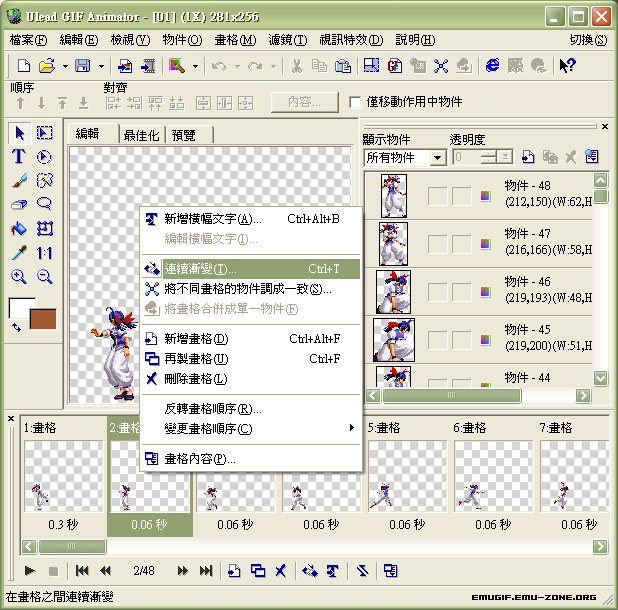Choose 將不同畫格的物件調成一致 menu entry
The height and width of the screenshot is (610, 618).
click(251, 289)
